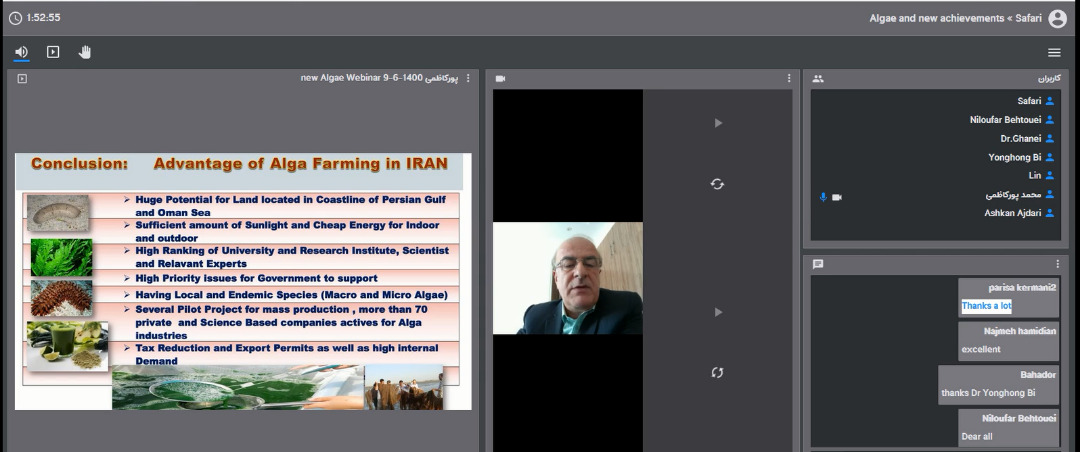Screen dimensions: 1080x452
Task: Click the highlighted 'Thanks a lot' chat message
Action: click(x=986, y=306)
